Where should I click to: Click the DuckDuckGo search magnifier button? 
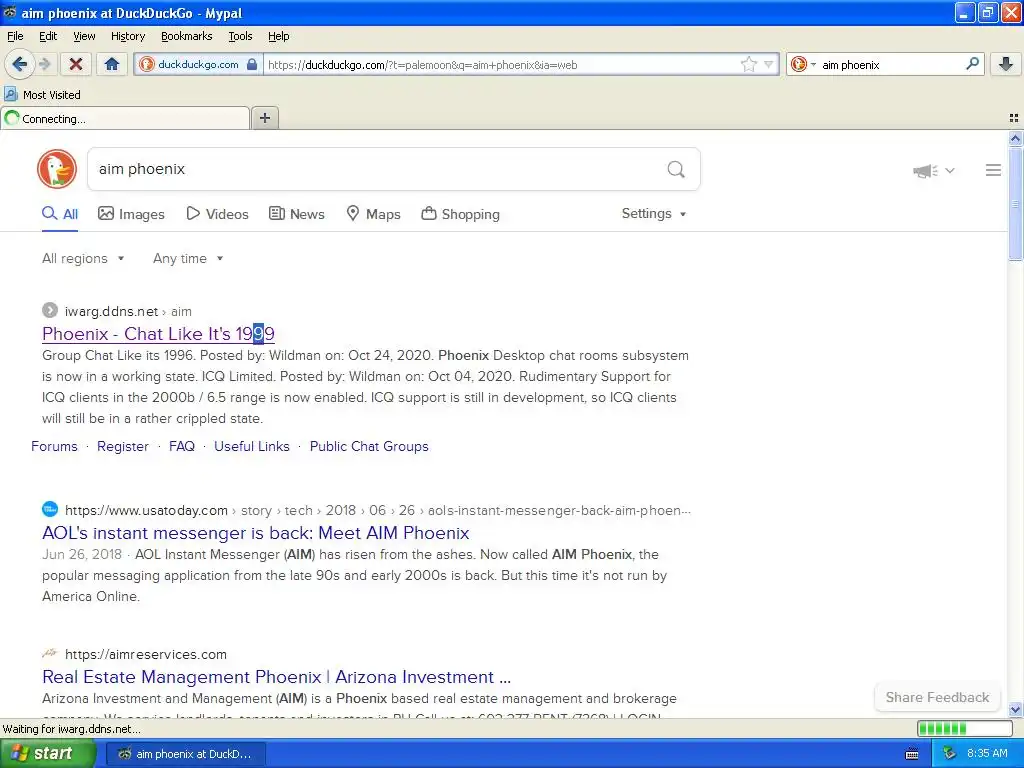click(x=676, y=169)
